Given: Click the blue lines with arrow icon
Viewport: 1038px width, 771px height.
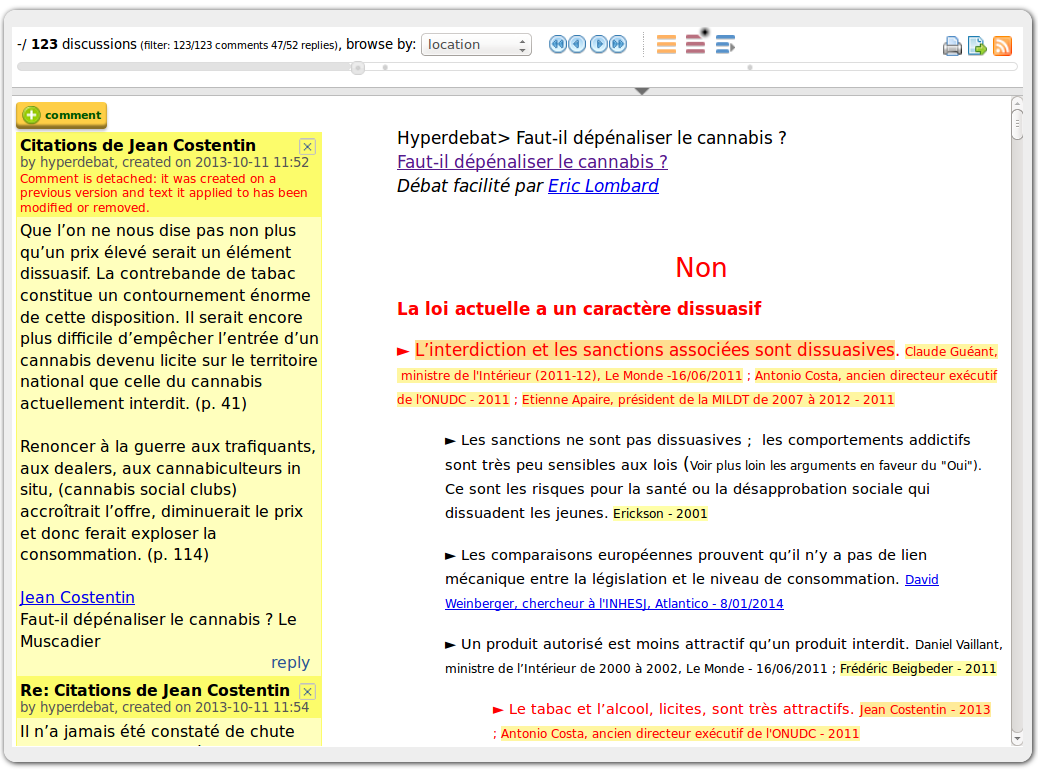Looking at the screenshot, I should coord(726,44).
